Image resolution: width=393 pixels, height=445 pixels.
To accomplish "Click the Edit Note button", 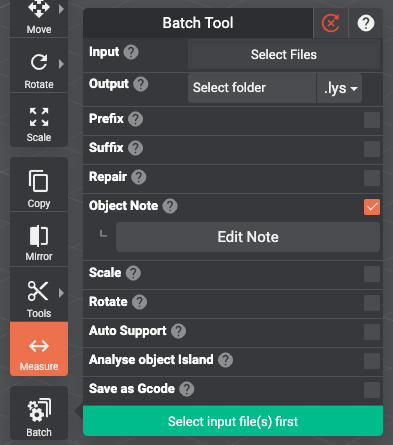I will [x=248, y=237].
